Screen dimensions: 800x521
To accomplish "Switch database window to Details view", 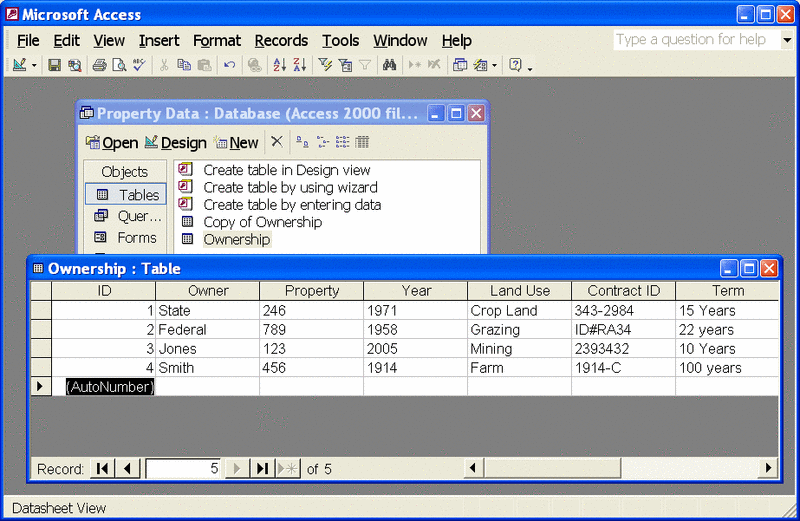I will click(362, 142).
